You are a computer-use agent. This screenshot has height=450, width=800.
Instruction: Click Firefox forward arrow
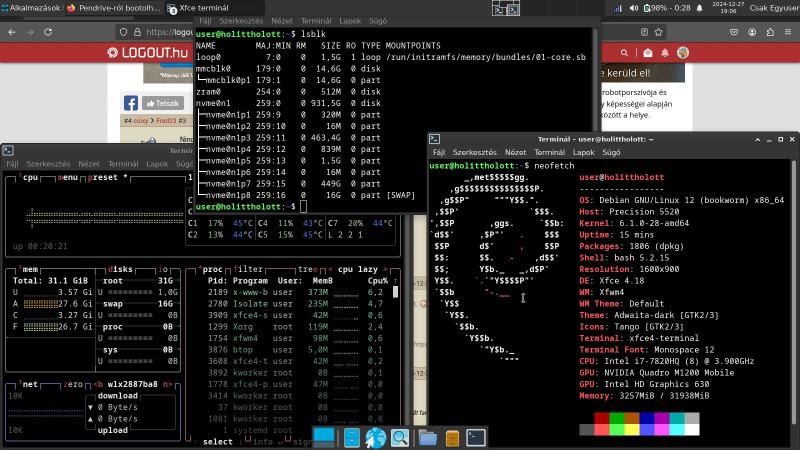30,32
